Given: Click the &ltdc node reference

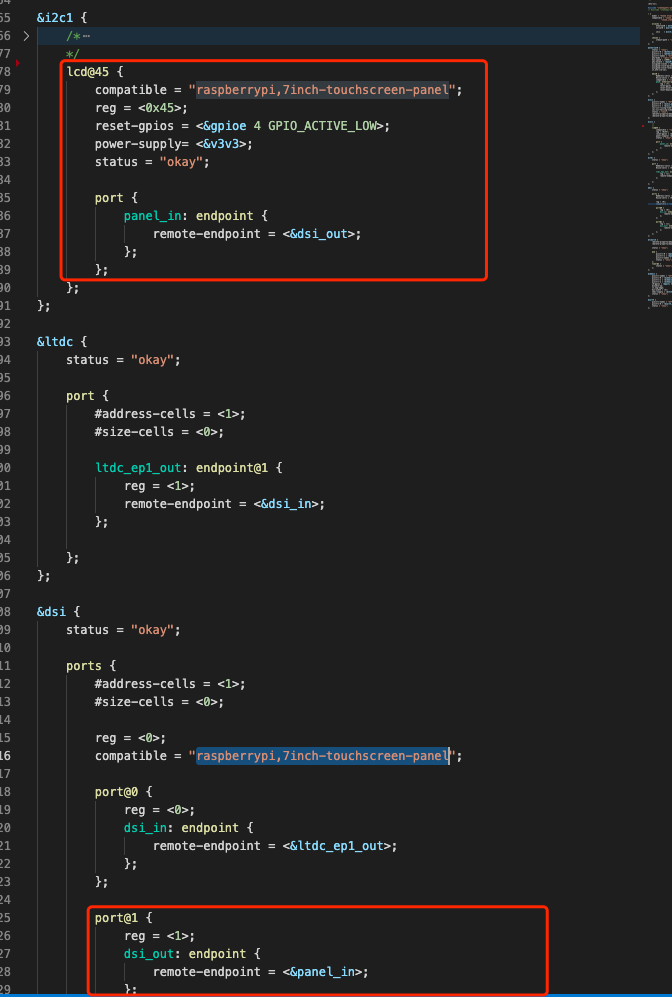Looking at the screenshot, I should point(55,341).
